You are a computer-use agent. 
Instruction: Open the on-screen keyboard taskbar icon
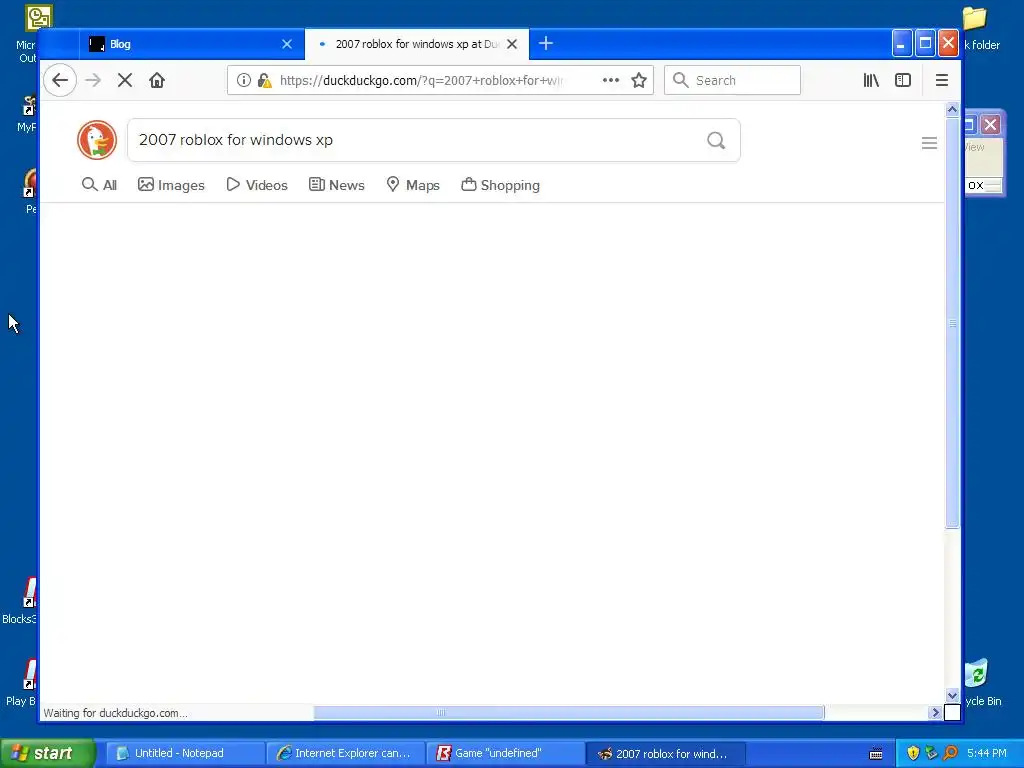tap(876, 754)
